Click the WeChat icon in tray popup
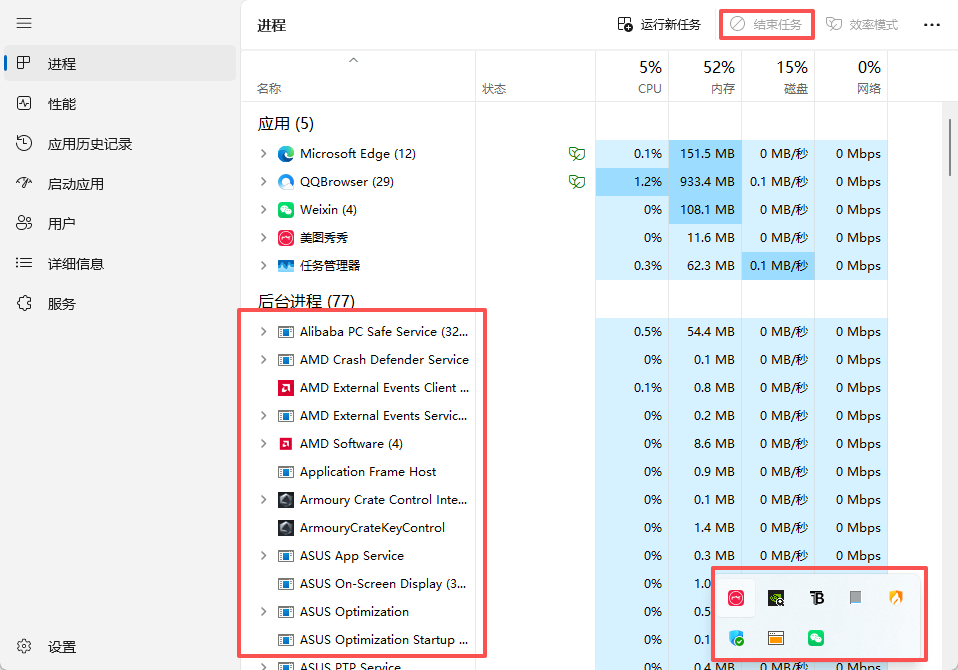Image resolution: width=958 pixels, height=670 pixels. point(817,638)
